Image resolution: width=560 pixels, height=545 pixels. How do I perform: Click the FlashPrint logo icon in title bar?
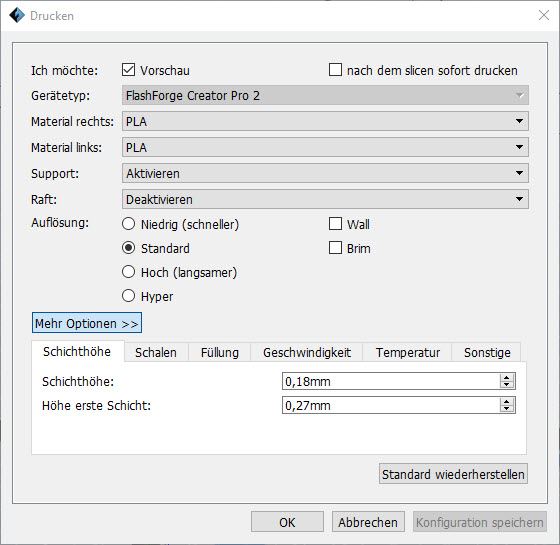tap(17, 15)
